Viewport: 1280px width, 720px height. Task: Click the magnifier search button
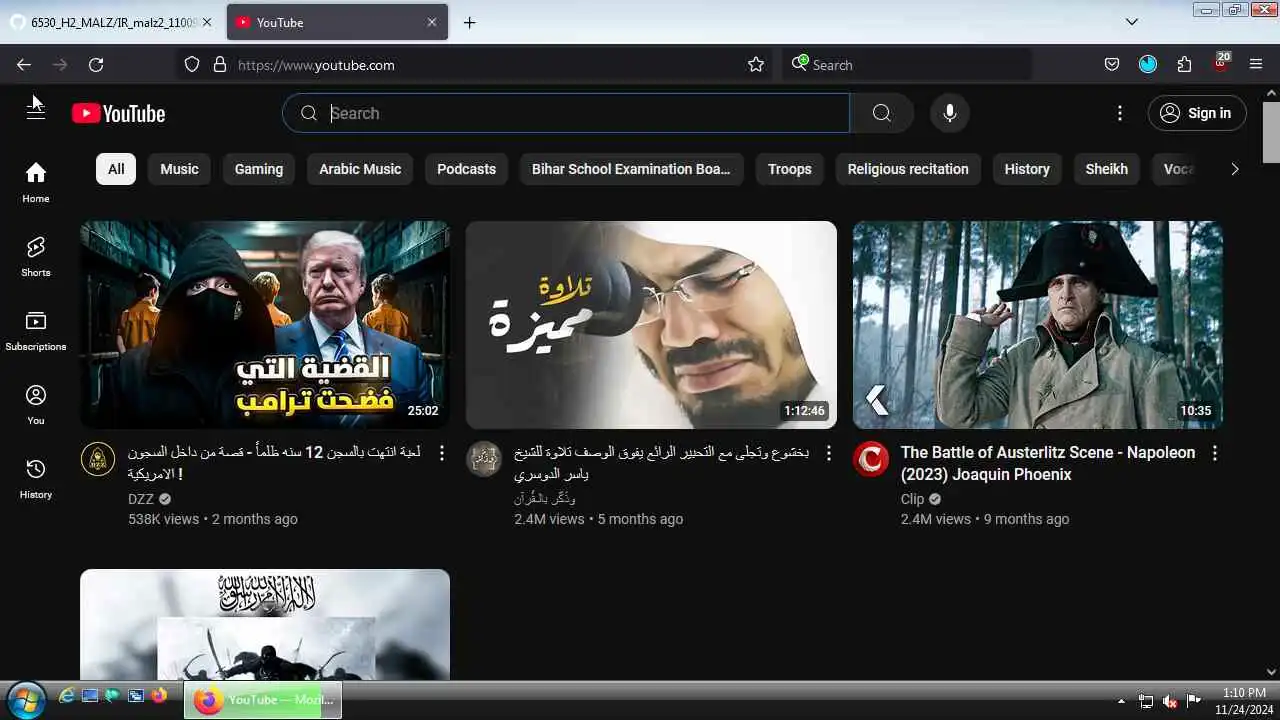(881, 113)
